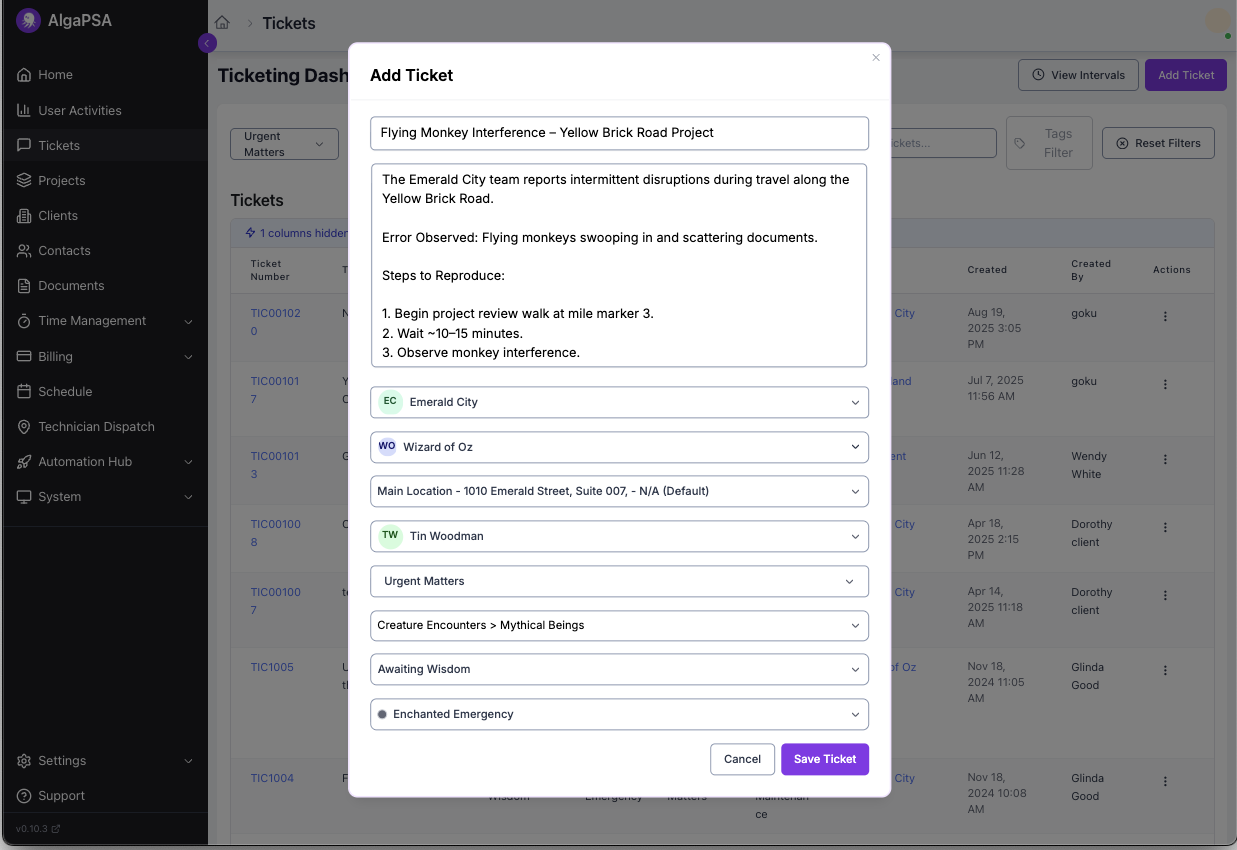Image resolution: width=1237 pixels, height=850 pixels.
Task: Open the Emerald City client dropdown
Action: (619, 402)
